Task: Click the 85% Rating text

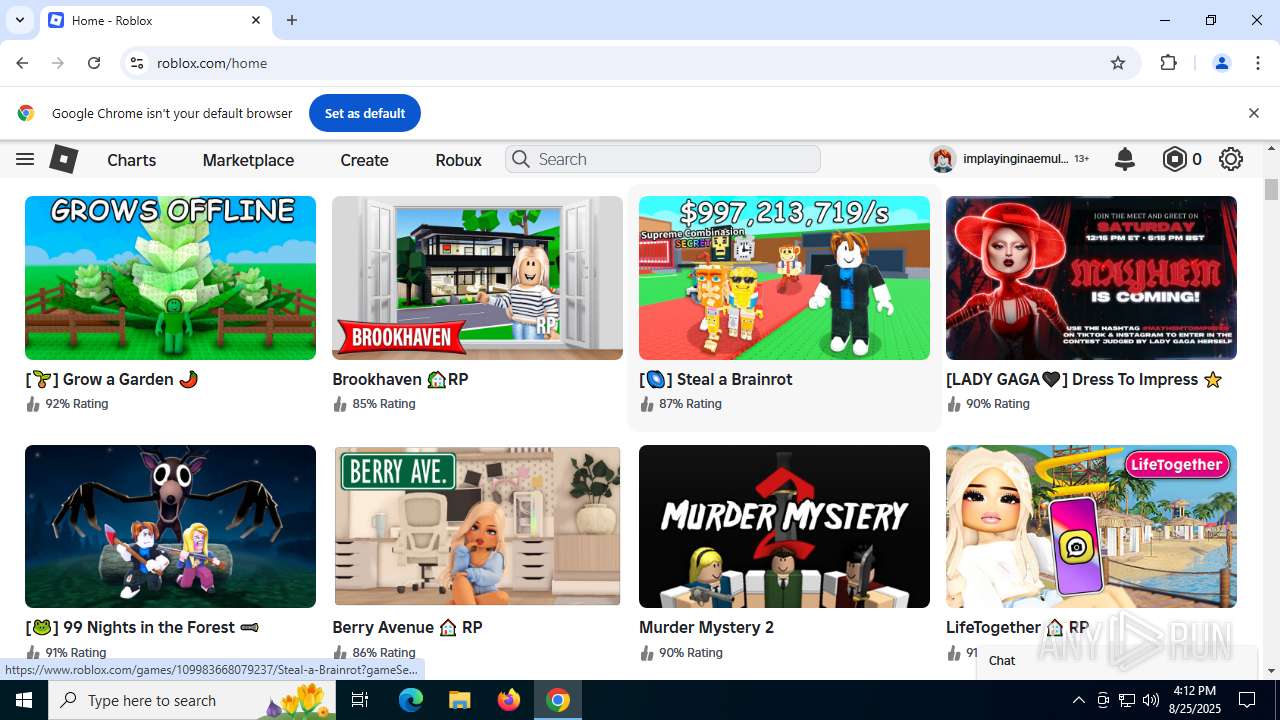Action: coord(384,404)
